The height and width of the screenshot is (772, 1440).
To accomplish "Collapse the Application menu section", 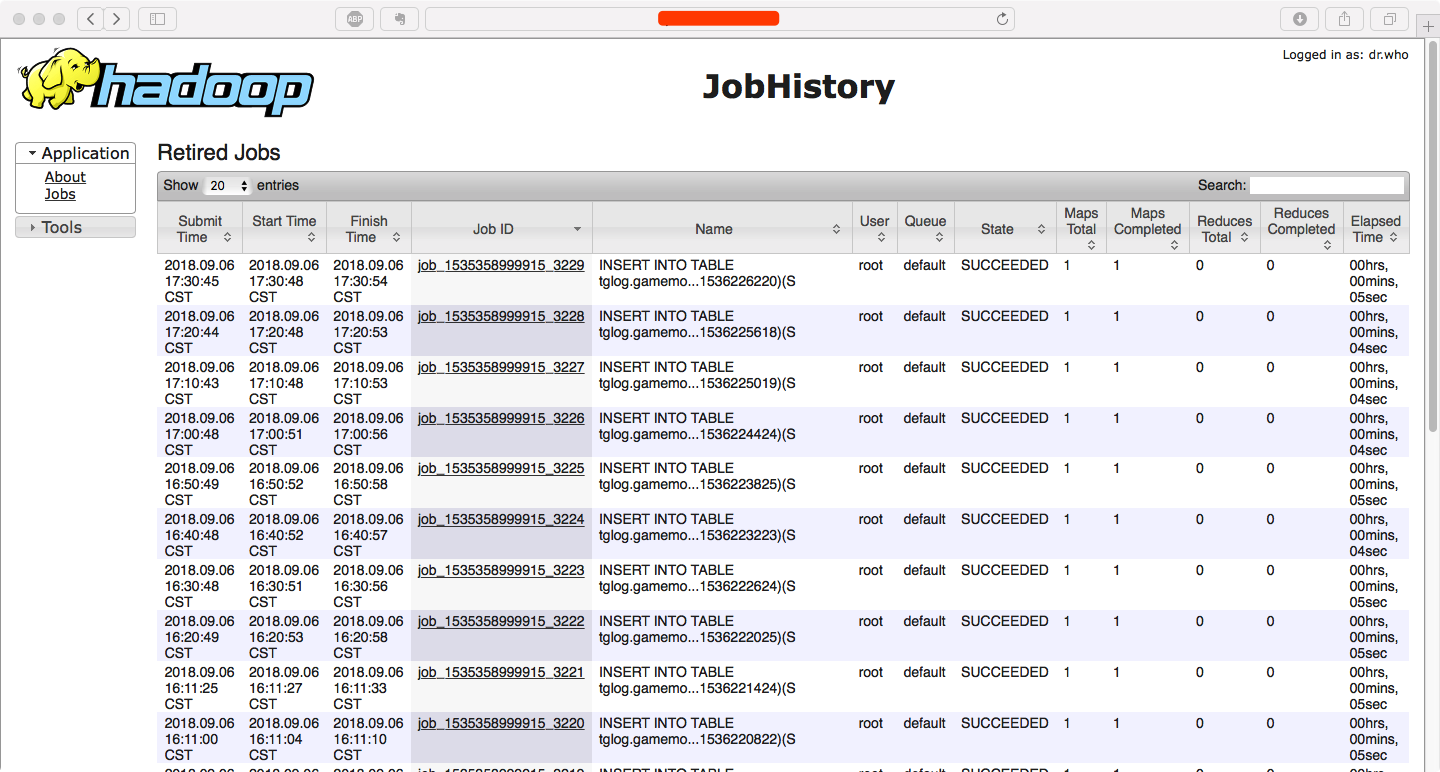I will (x=76, y=153).
